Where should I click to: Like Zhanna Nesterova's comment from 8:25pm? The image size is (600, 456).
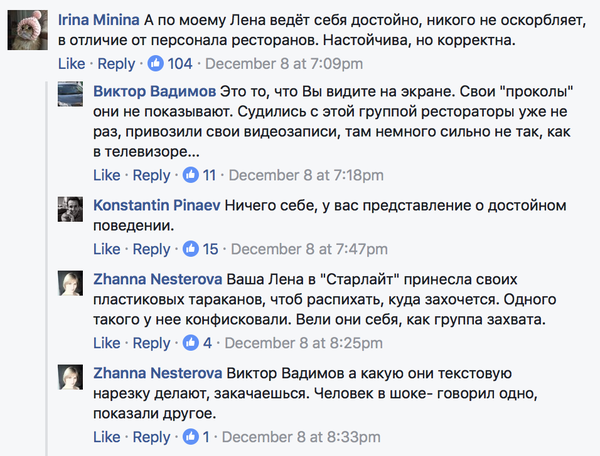pos(107,343)
